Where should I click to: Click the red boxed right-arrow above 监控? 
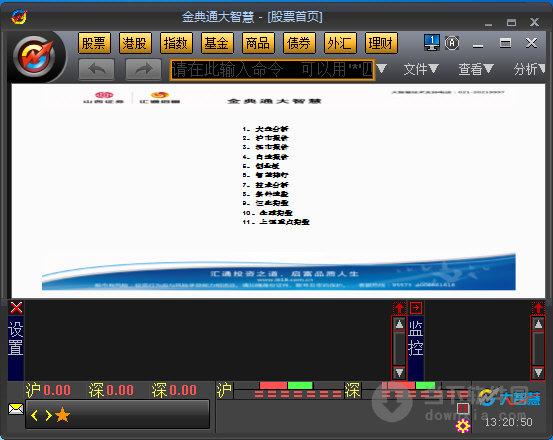tap(416, 308)
